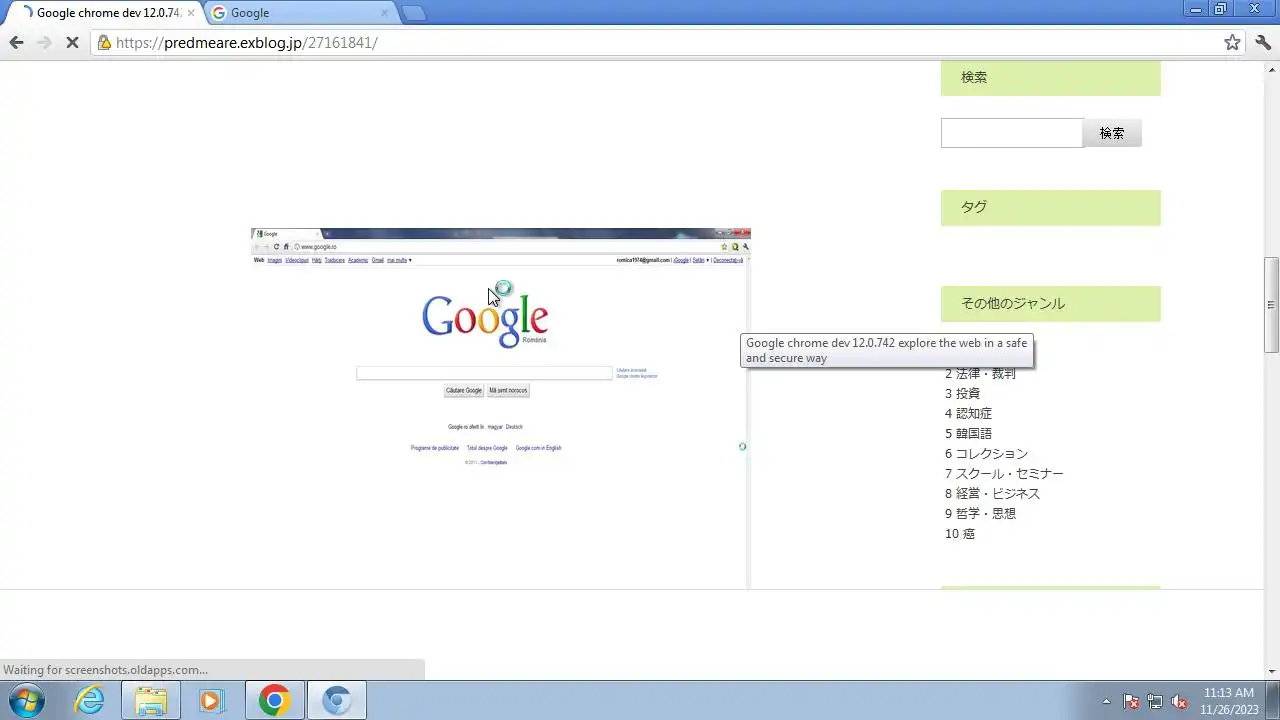Open a new tab
This screenshot has width=1280, height=720.
(x=413, y=13)
